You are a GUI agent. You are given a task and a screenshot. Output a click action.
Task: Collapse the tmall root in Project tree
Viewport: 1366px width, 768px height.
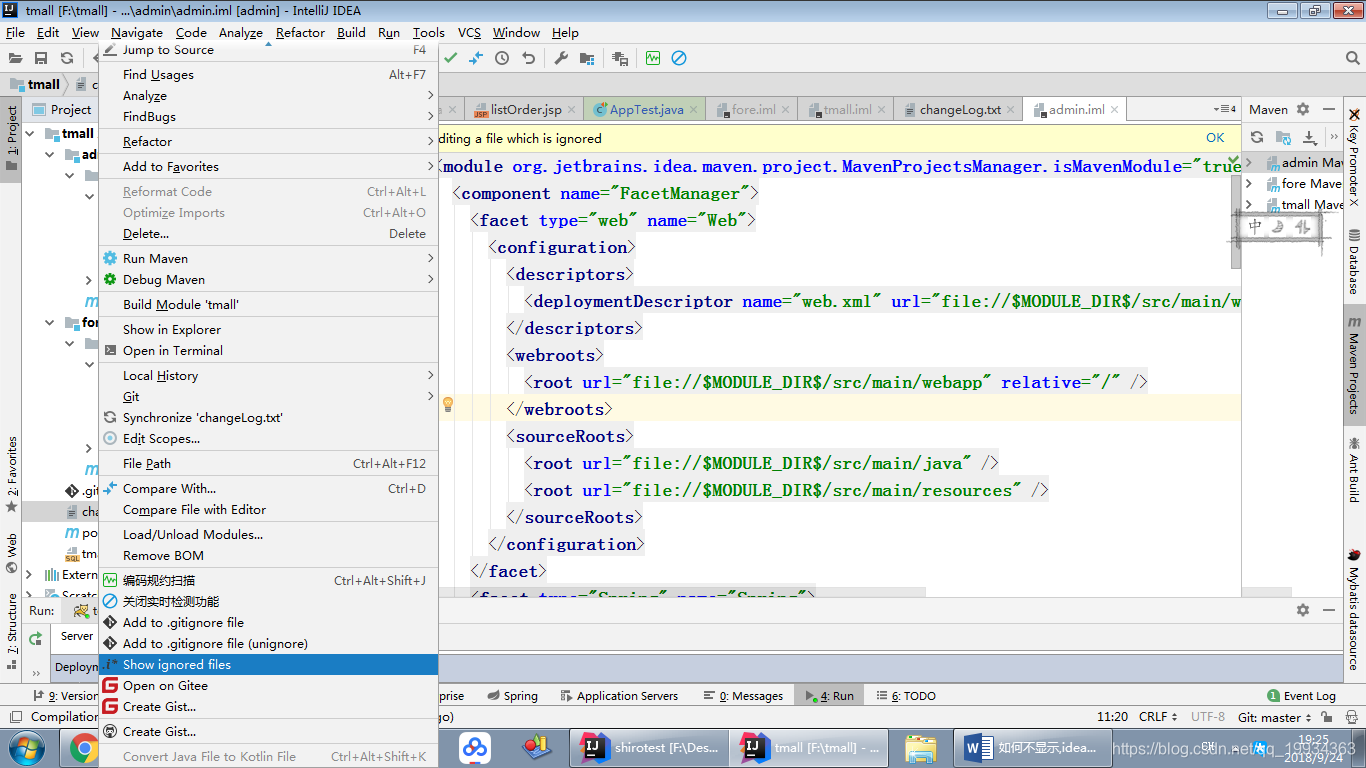(29, 133)
